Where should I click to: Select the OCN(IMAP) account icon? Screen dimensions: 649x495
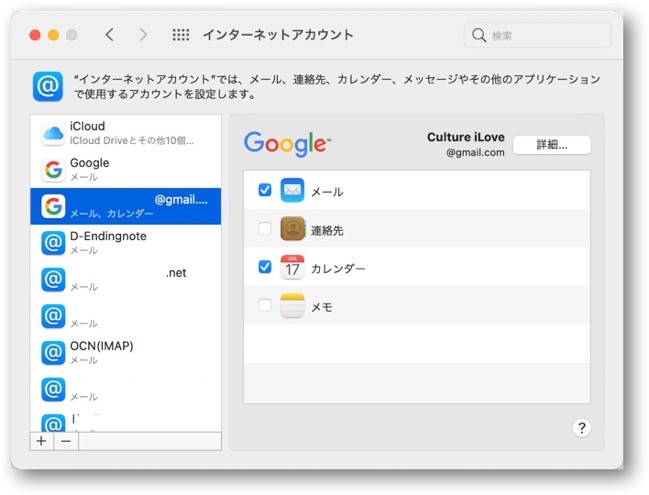tap(53, 353)
